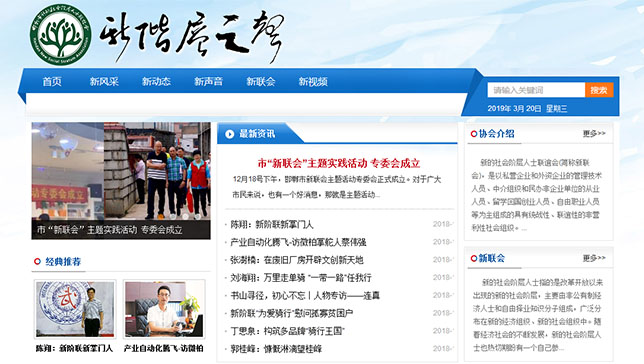This screenshot has width=644, height=364.
Task: Click the play icon beside 最新资讯
Action: click(x=230, y=134)
